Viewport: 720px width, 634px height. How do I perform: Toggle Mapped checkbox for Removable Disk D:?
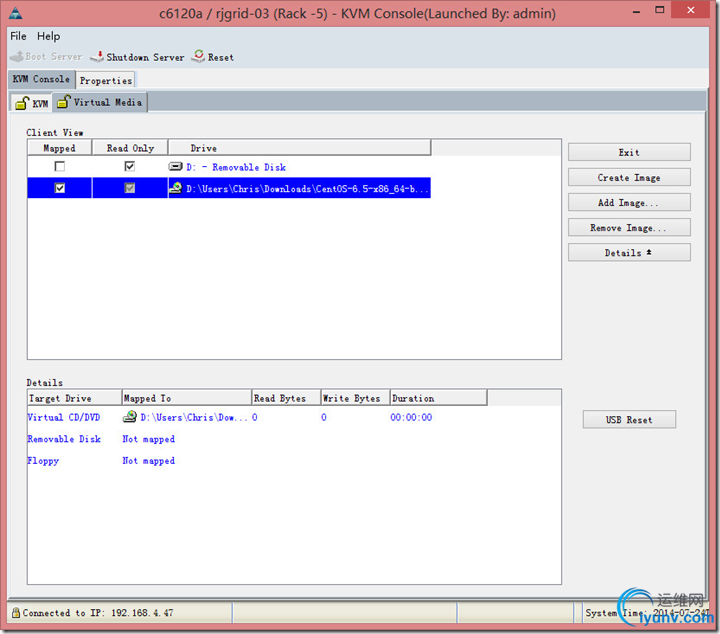click(x=60, y=166)
